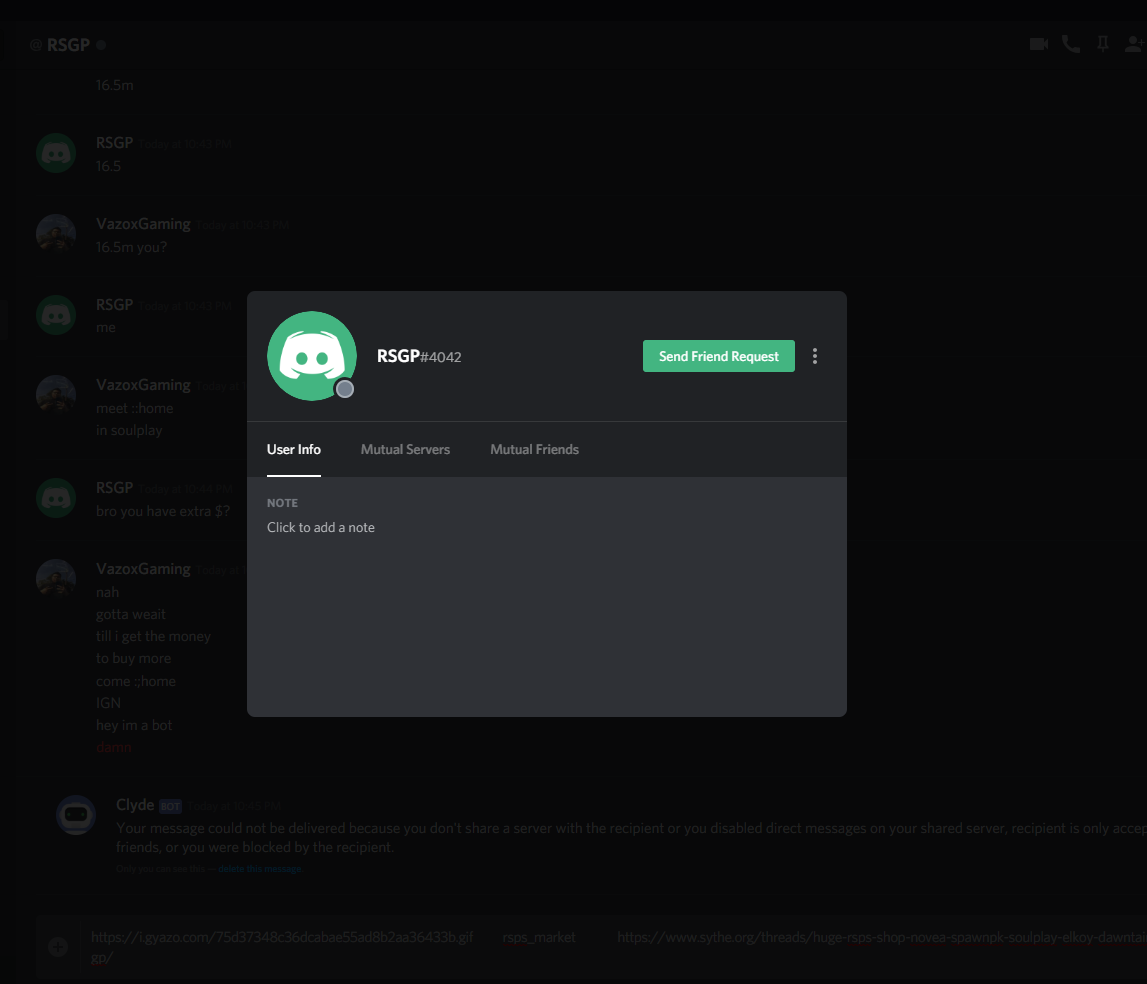Click the message 'hey im a bot'

134,725
